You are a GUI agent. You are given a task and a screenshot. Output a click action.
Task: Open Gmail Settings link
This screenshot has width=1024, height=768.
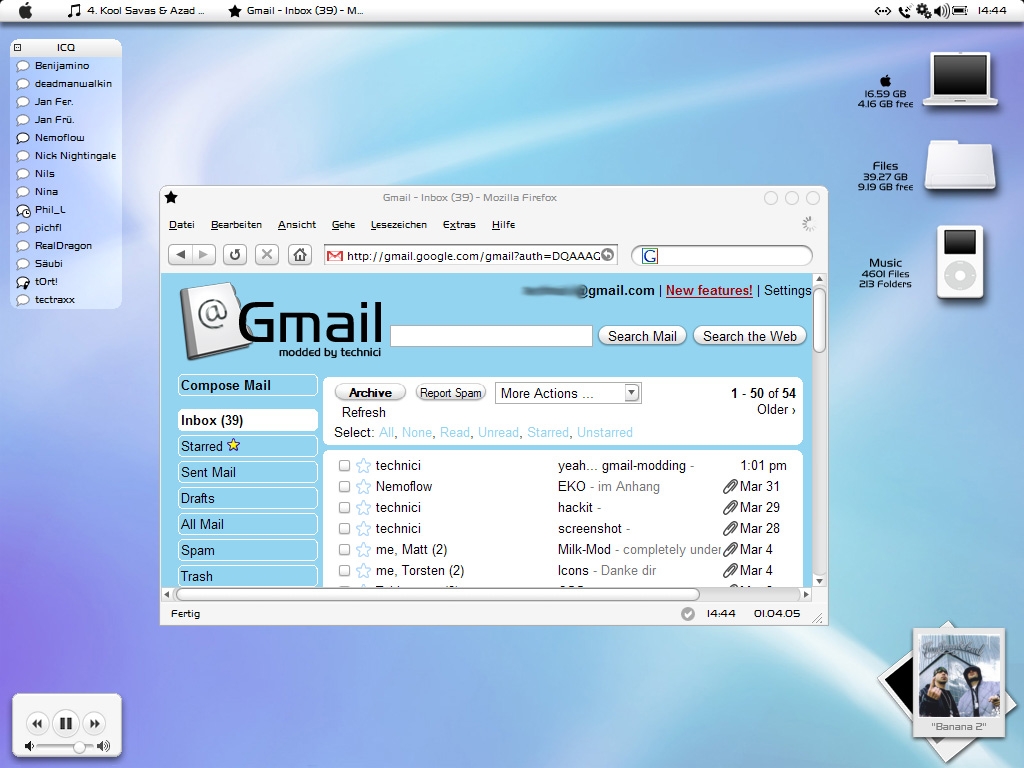[x=788, y=291]
